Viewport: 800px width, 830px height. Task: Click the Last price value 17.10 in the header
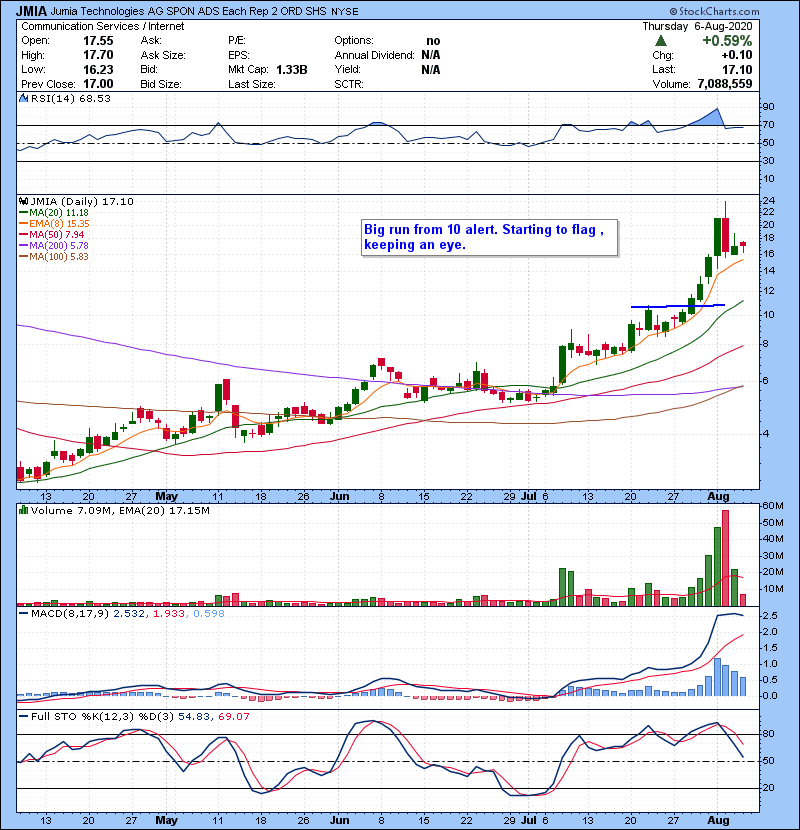coord(737,69)
